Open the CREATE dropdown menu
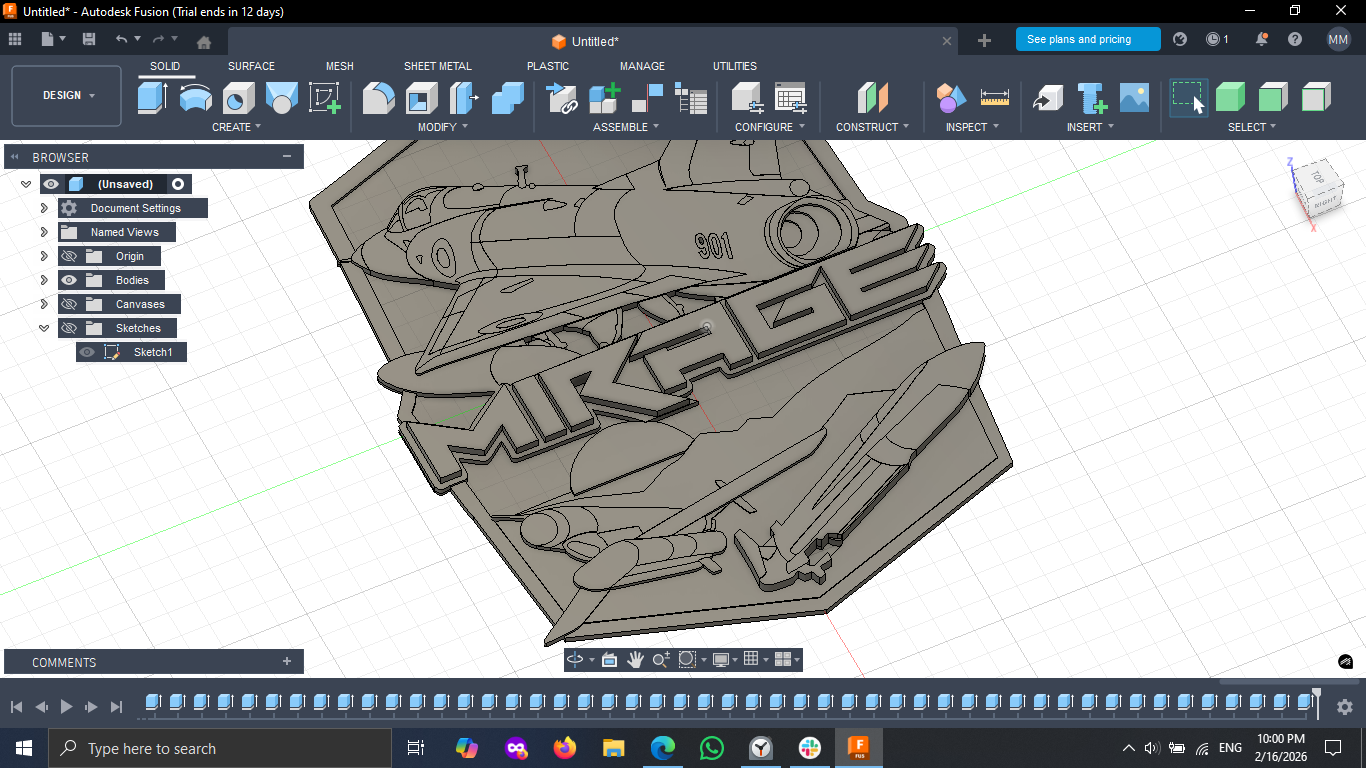 click(x=236, y=127)
